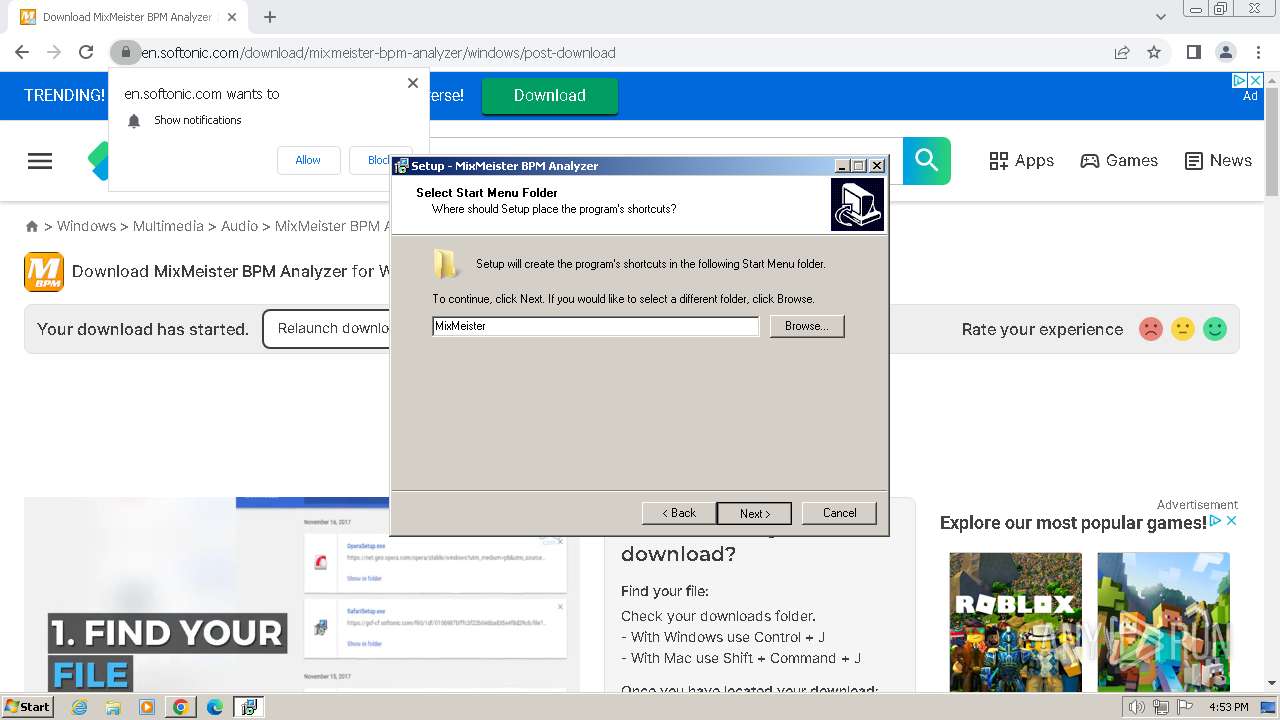Open the Multimedia breadcrumb link

[x=168, y=226]
